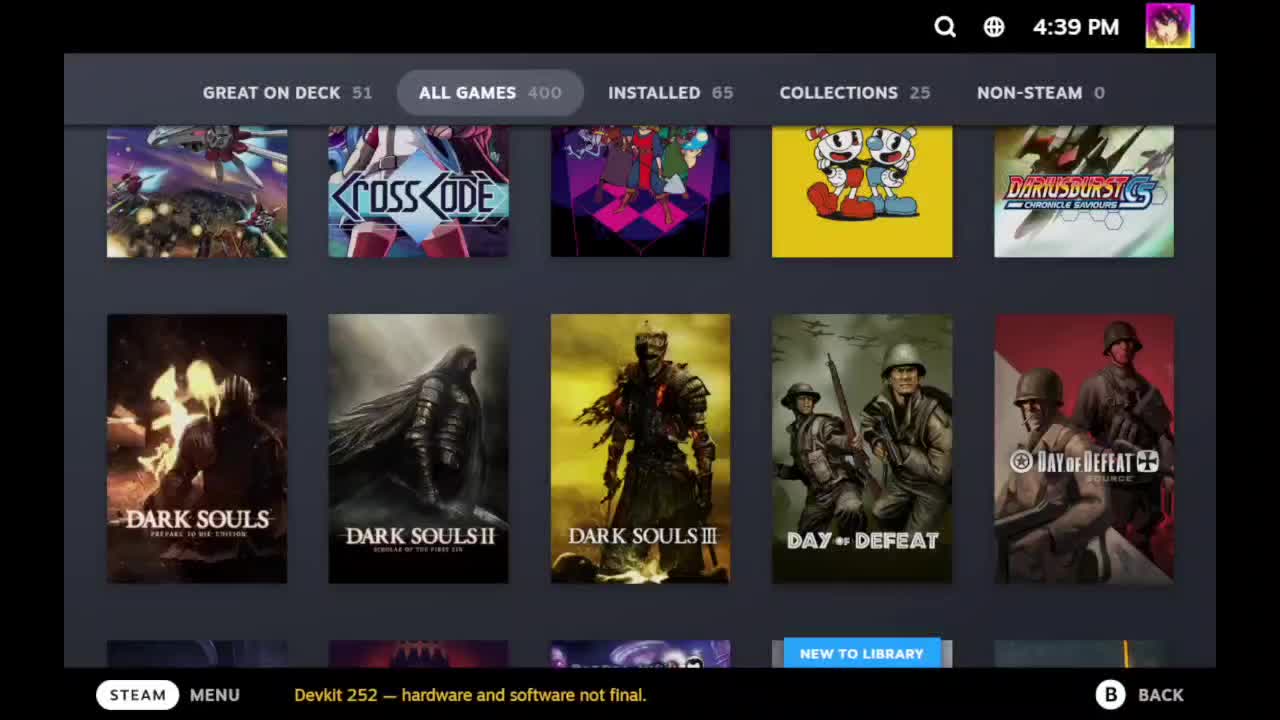Open the Installed tab
Viewport: 1280px width, 720px height.
click(670, 93)
